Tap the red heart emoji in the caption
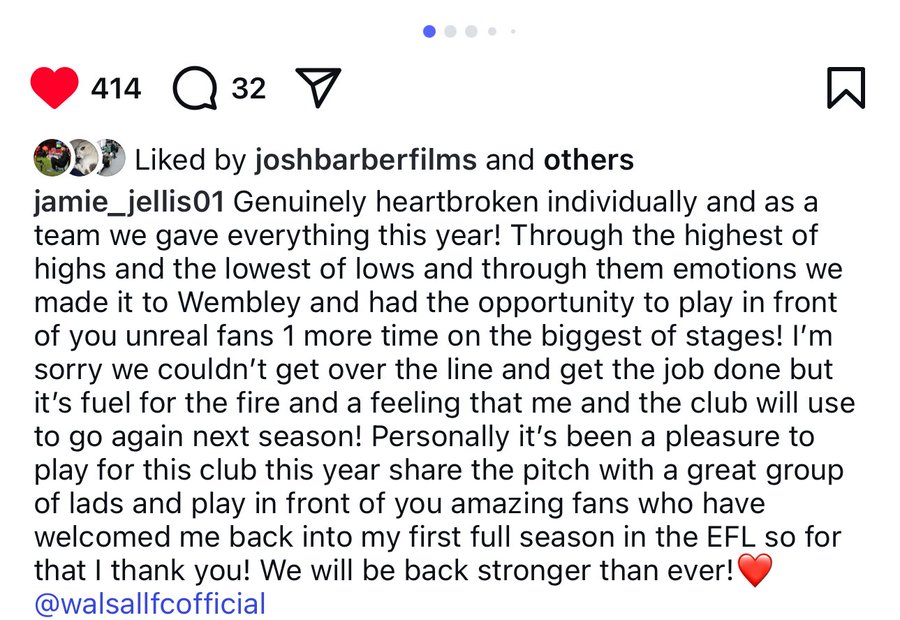The height and width of the screenshot is (620, 900). 755,570
